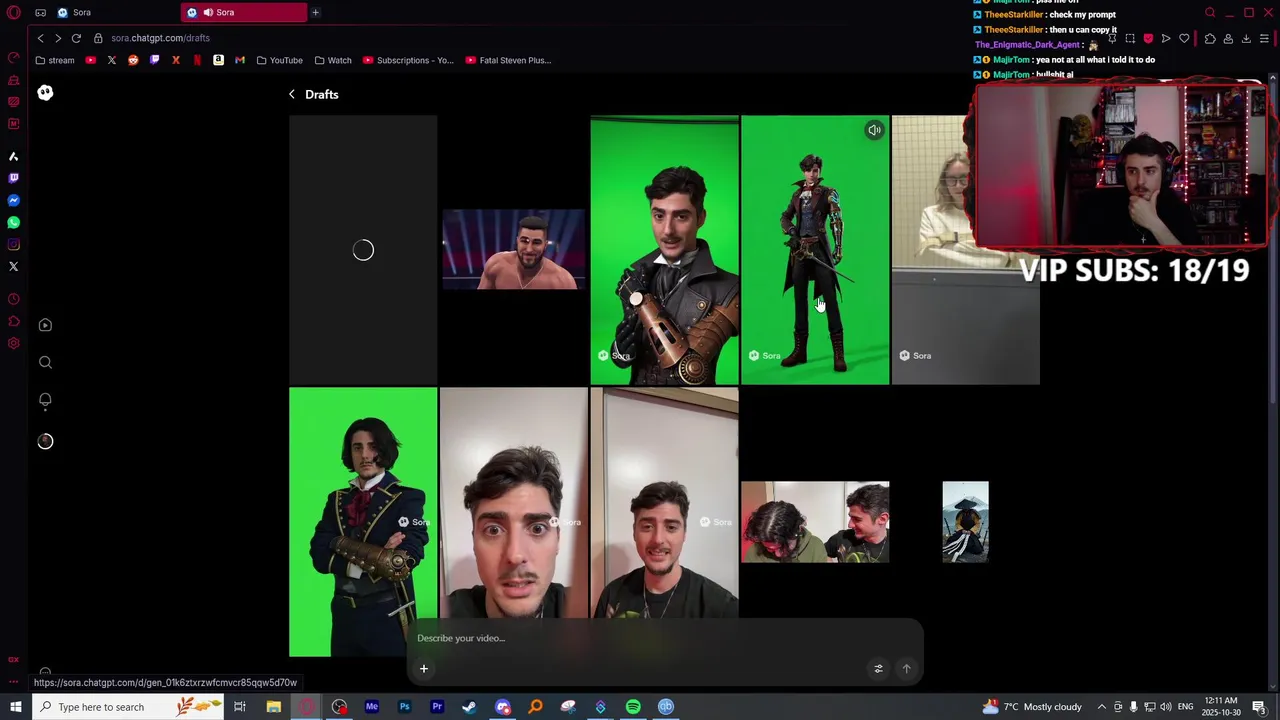The height and width of the screenshot is (720, 1280).
Task: Open Sora search from the left sidebar
Action: (45, 363)
